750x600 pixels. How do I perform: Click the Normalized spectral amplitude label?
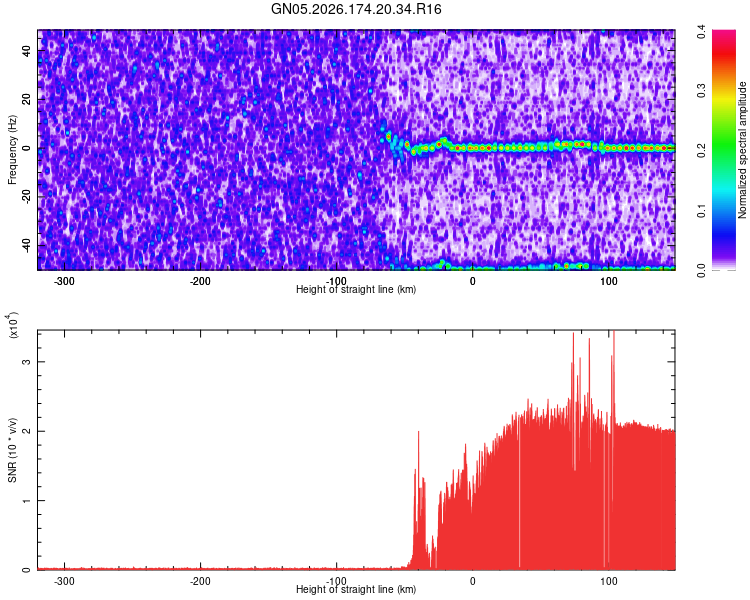point(742,150)
